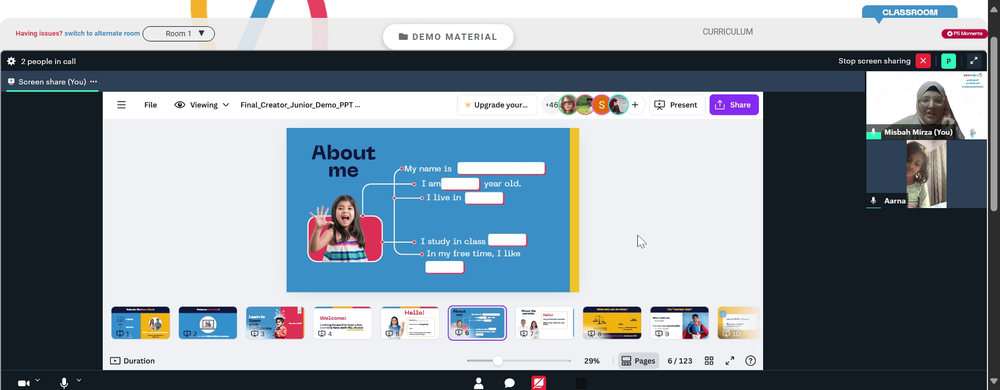
Task: Select the yellow slide thumbnail 8
Action: click(612, 322)
